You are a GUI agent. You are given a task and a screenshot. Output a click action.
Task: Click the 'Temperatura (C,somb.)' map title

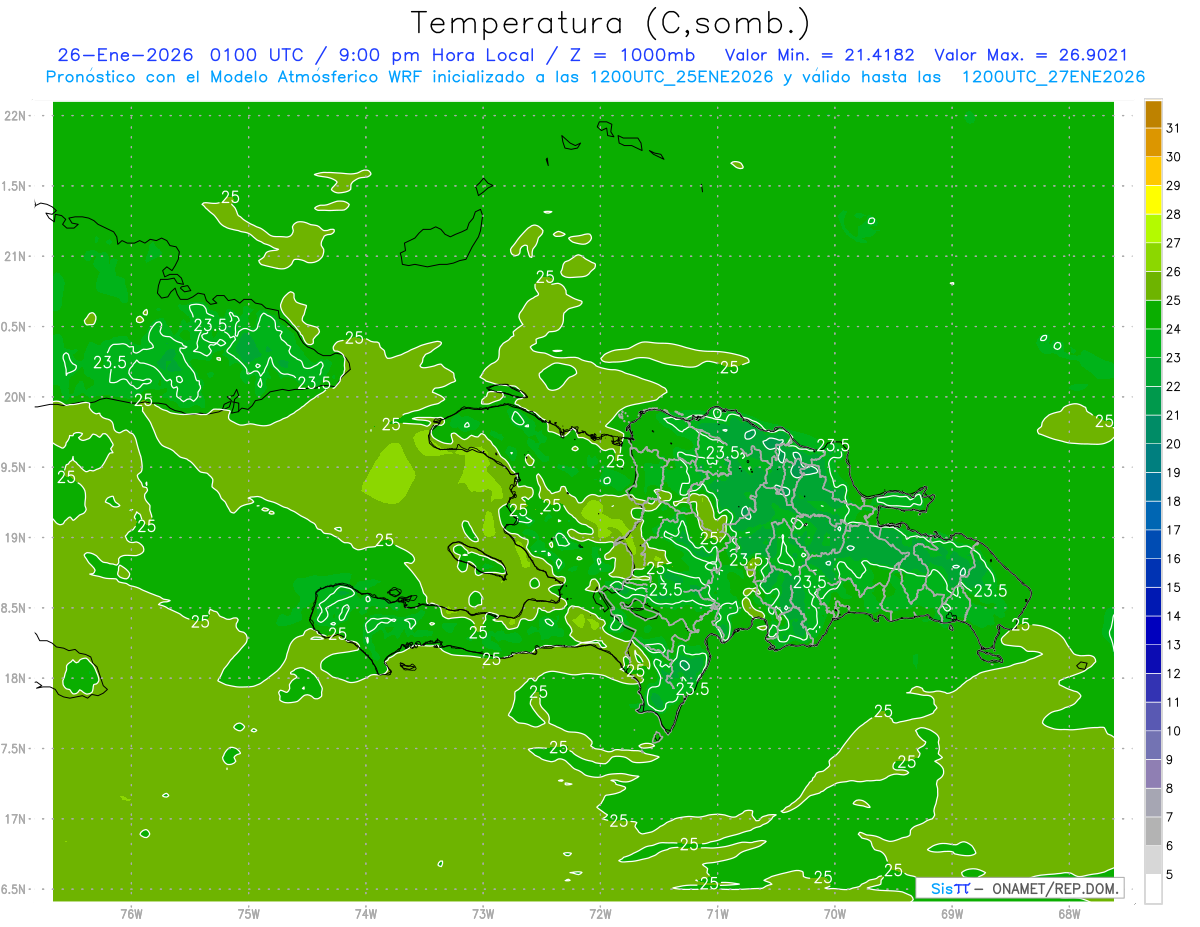(610, 23)
